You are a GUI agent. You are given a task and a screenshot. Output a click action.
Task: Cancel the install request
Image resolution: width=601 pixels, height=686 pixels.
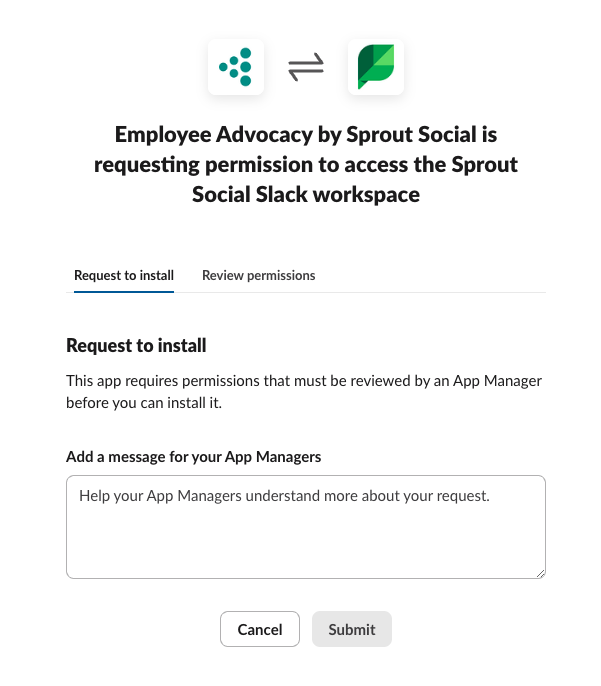pos(260,629)
